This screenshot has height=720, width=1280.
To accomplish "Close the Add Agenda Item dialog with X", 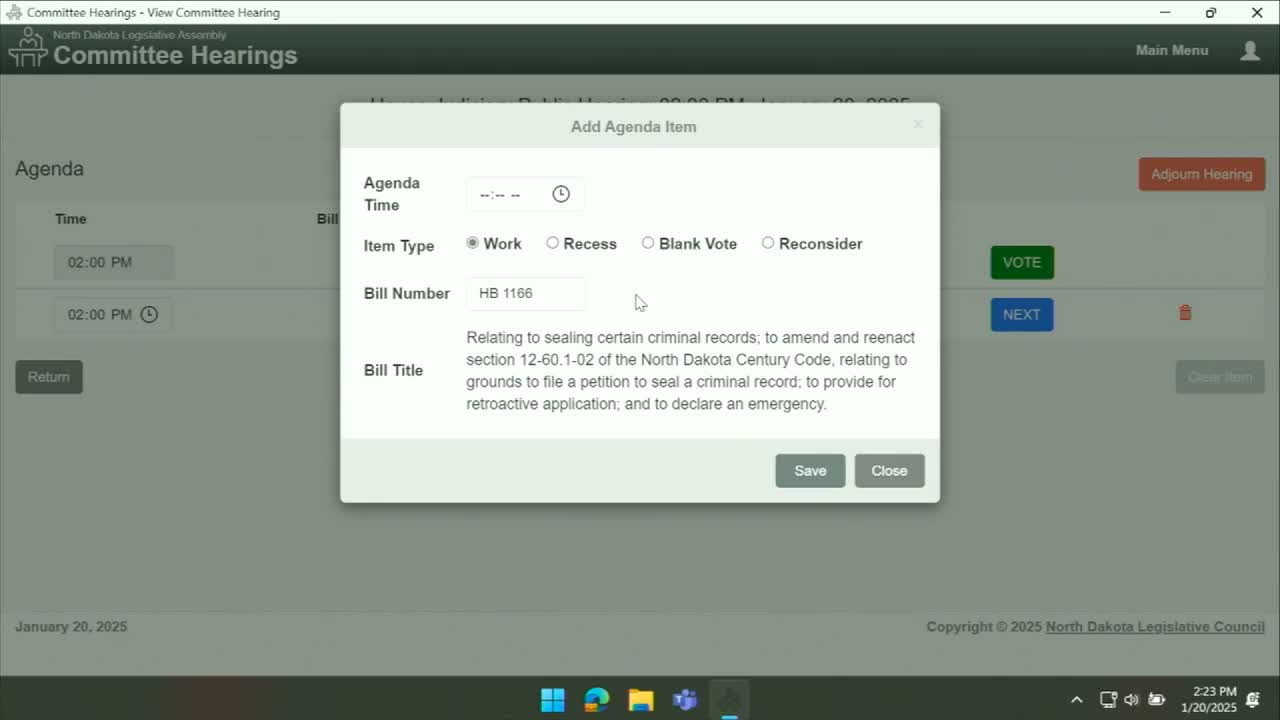I will [918, 125].
